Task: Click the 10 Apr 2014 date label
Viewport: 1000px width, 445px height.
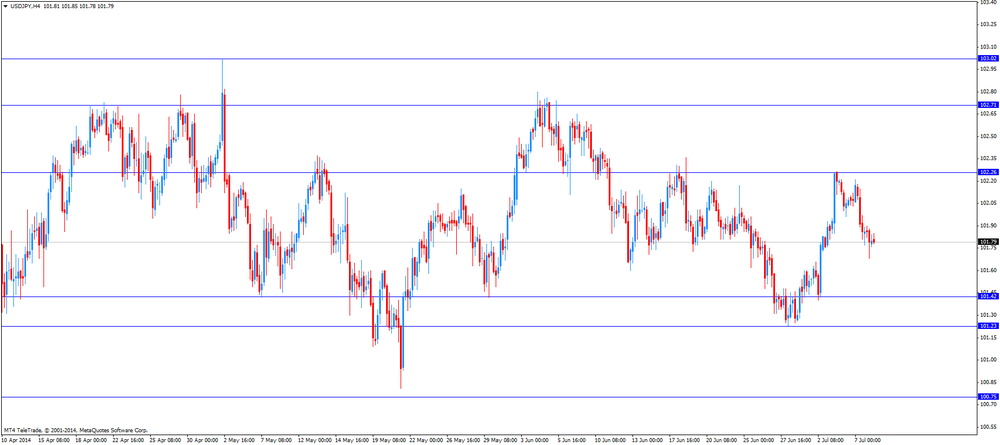Action: coord(15,441)
